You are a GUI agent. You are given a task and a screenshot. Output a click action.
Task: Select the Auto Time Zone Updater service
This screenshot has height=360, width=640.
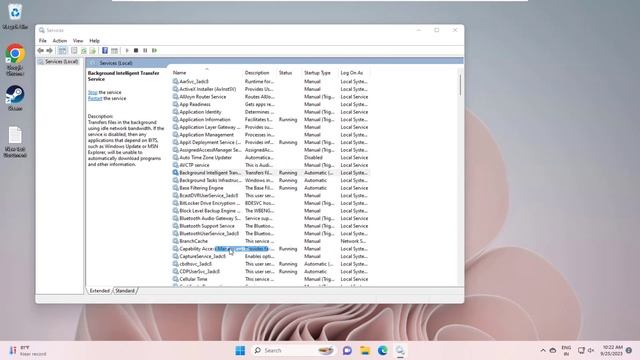[x=270, y=158]
